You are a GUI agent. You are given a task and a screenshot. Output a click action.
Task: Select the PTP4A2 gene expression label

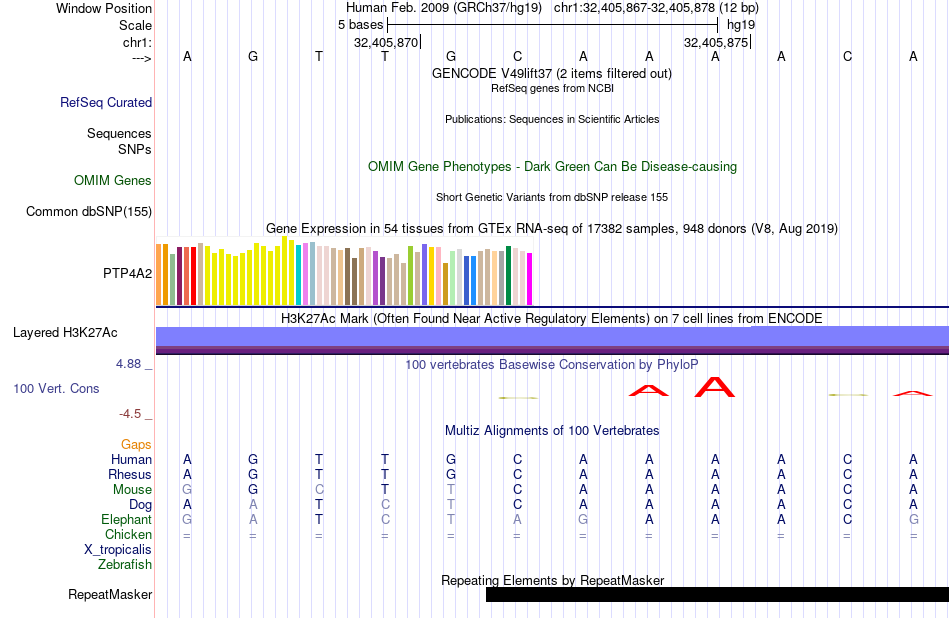127,273
